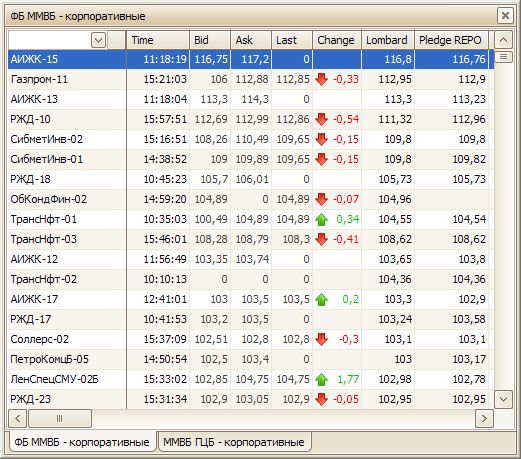Image resolution: width=521 pixels, height=459 pixels.
Task: Click the green up arrow in ТрансНфт-01 row
Action: 321,219
